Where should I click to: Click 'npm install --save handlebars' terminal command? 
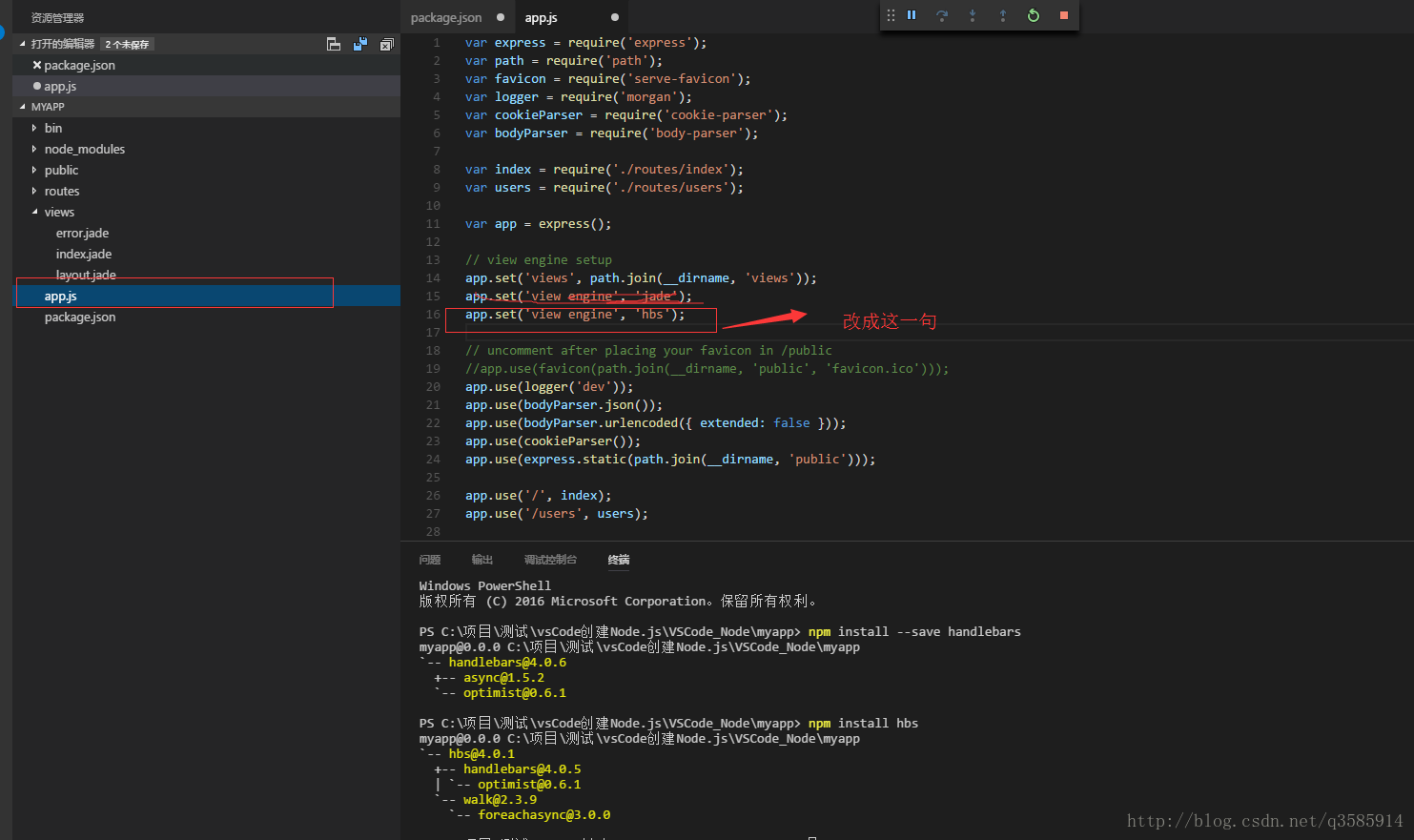click(x=914, y=631)
